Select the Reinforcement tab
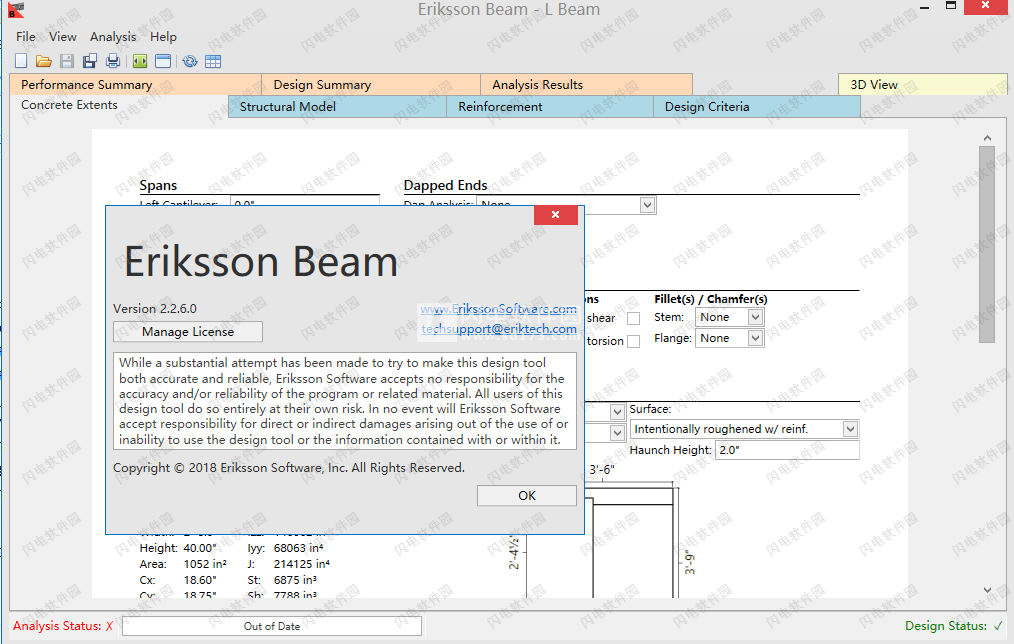 pyautogui.click(x=550, y=107)
